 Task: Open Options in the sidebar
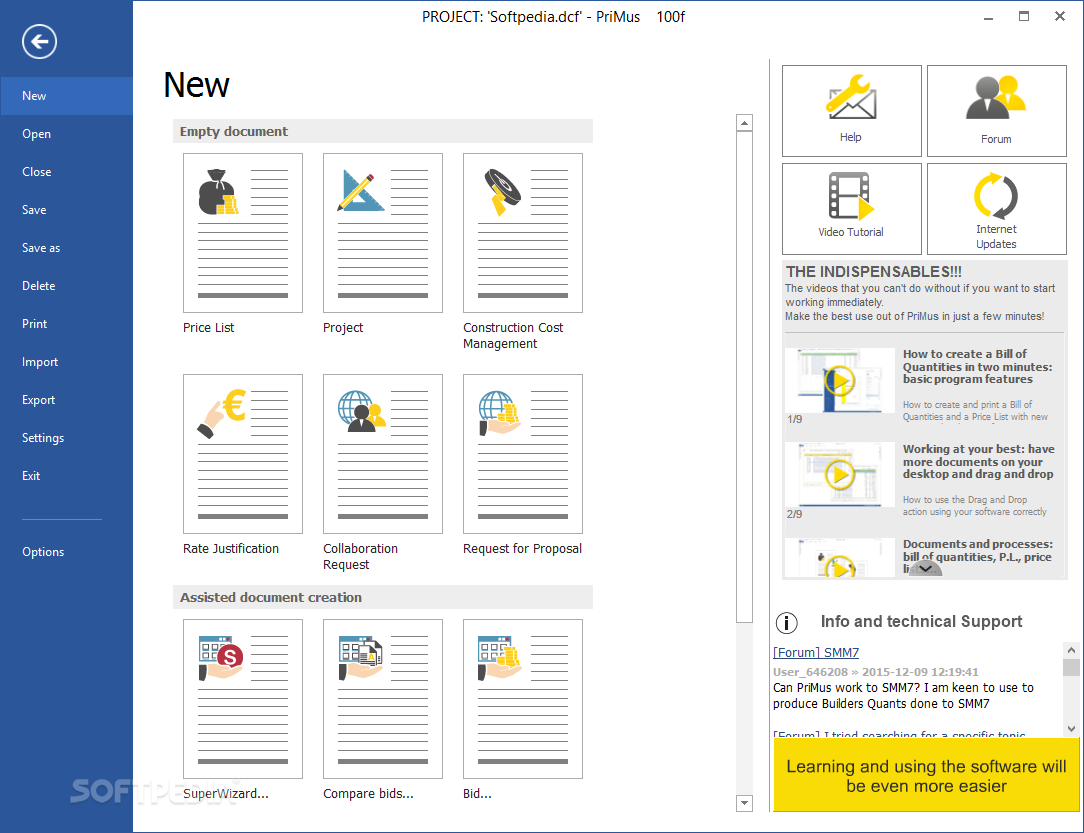(x=66, y=552)
